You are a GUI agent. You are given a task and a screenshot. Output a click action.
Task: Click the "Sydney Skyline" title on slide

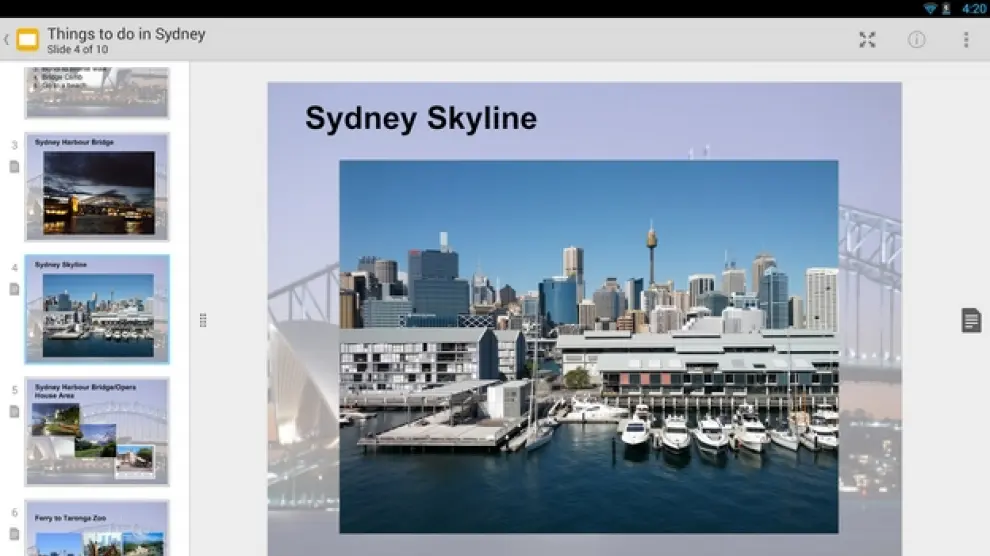420,119
